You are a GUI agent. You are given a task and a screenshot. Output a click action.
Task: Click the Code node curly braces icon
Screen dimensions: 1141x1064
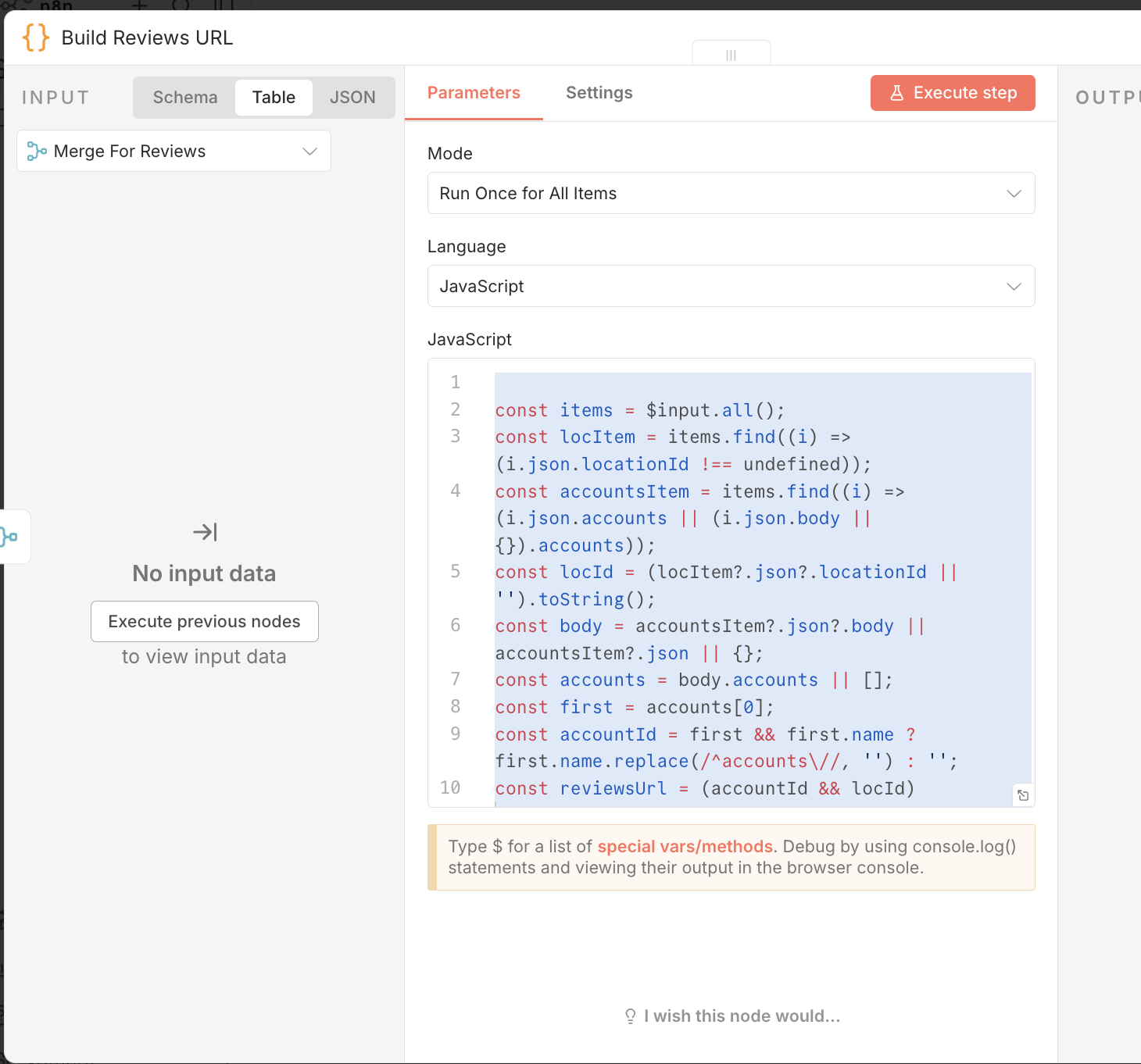click(36, 37)
